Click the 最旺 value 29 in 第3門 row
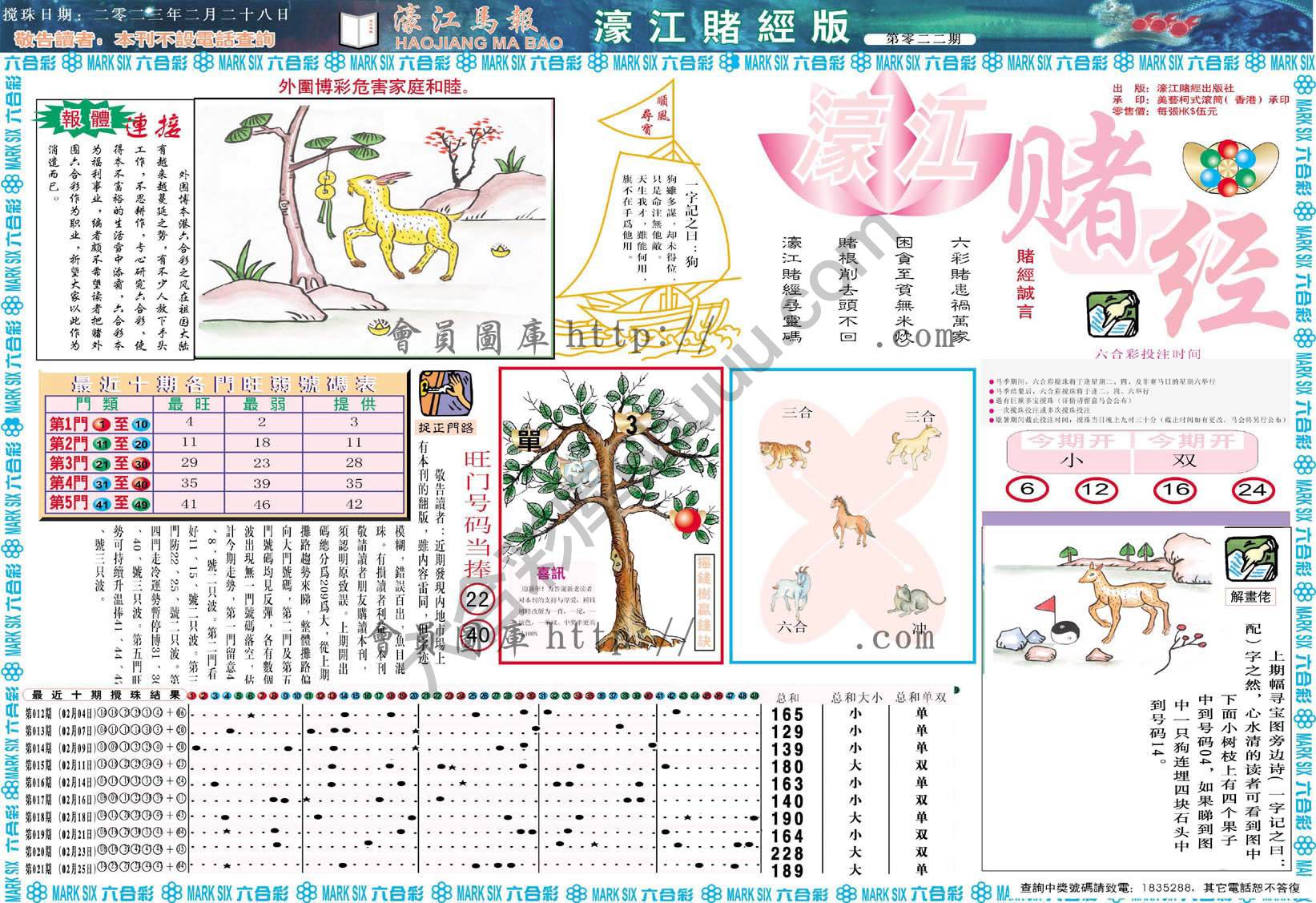This screenshot has height=903, width=1316. pos(189,463)
